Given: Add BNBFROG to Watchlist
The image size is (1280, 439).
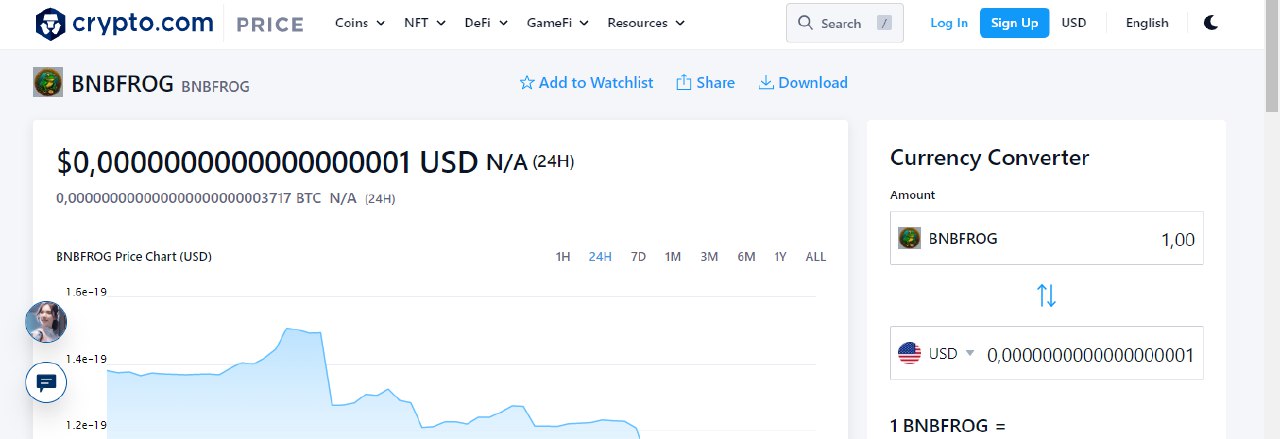Looking at the screenshot, I should click(586, 83).
